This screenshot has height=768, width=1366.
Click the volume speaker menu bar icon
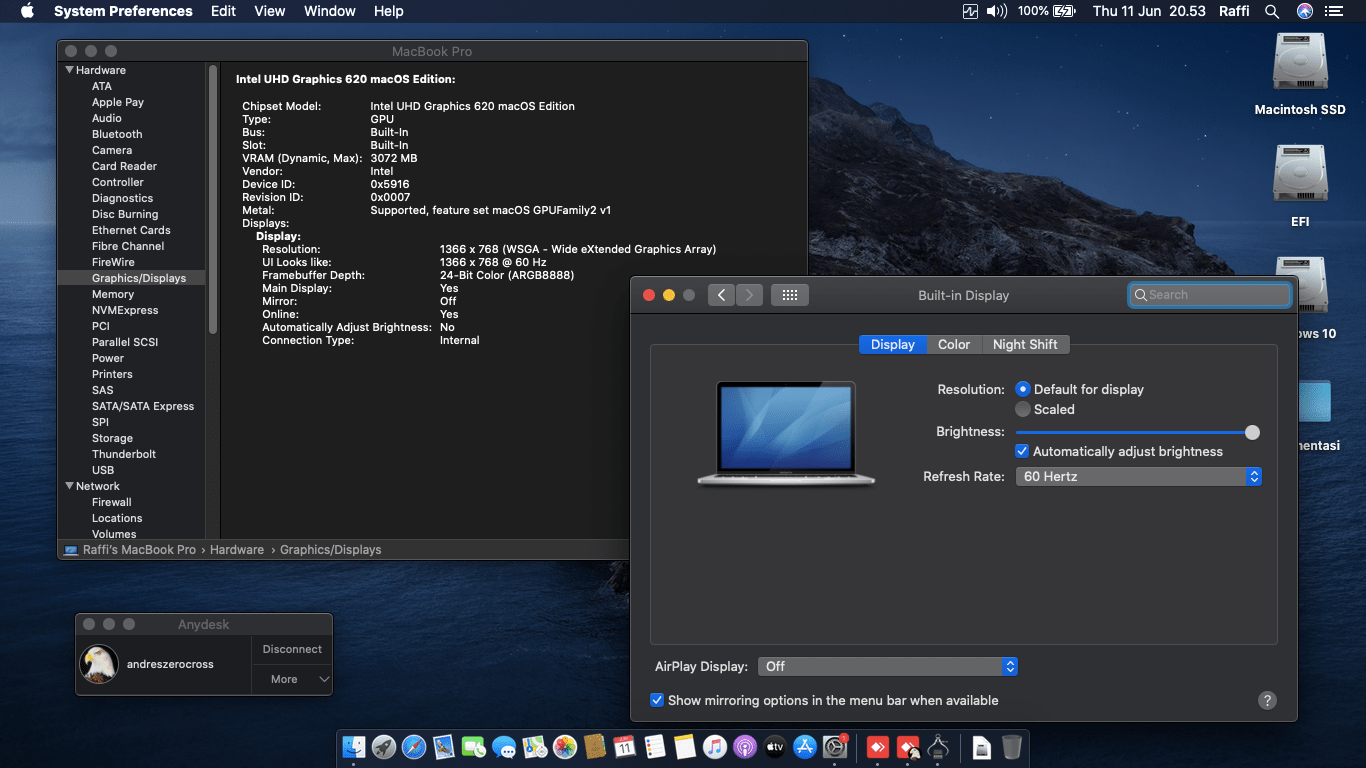tap(997, 11)
